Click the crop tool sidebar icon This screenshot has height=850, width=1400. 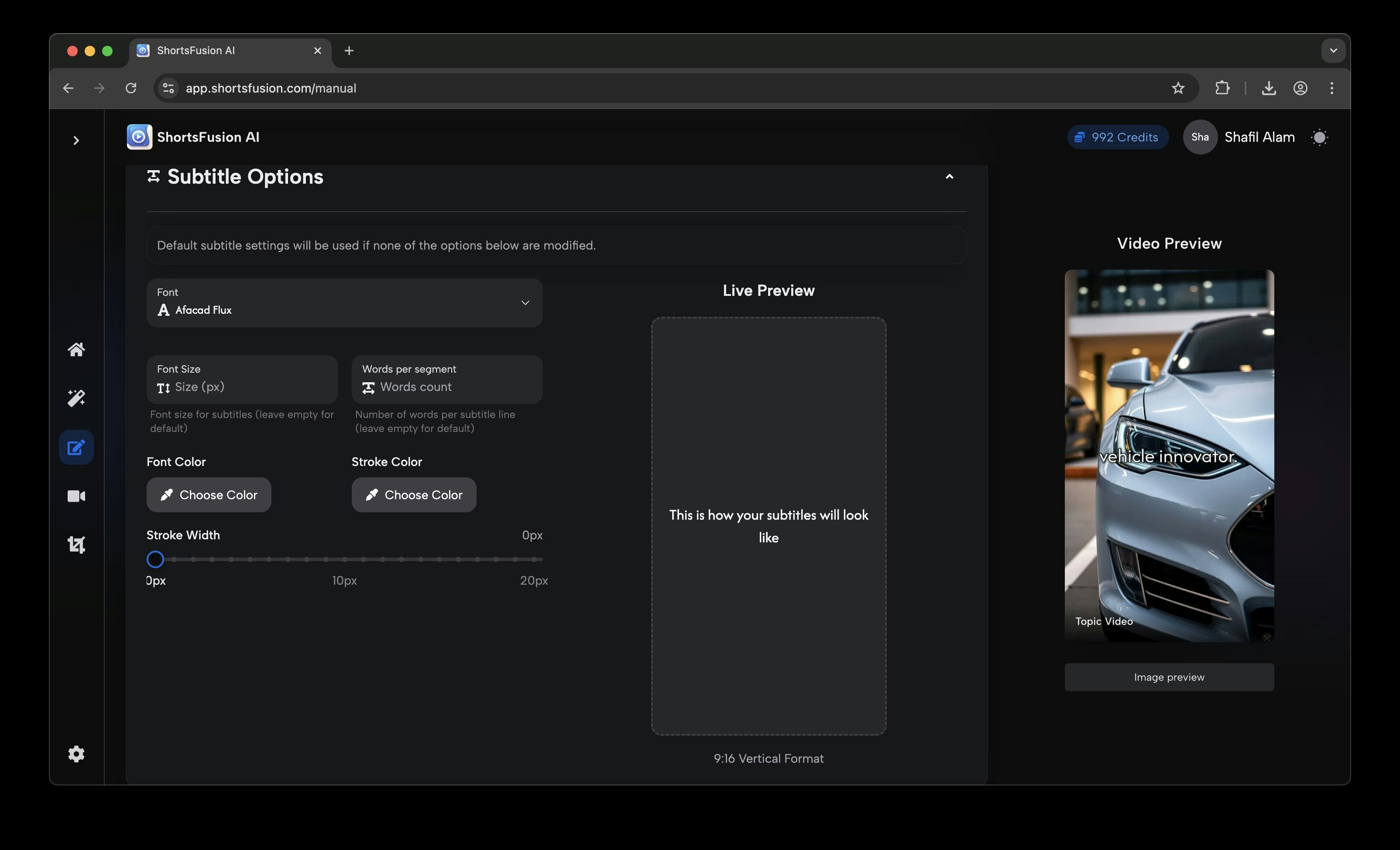click(x=76, y=545)
